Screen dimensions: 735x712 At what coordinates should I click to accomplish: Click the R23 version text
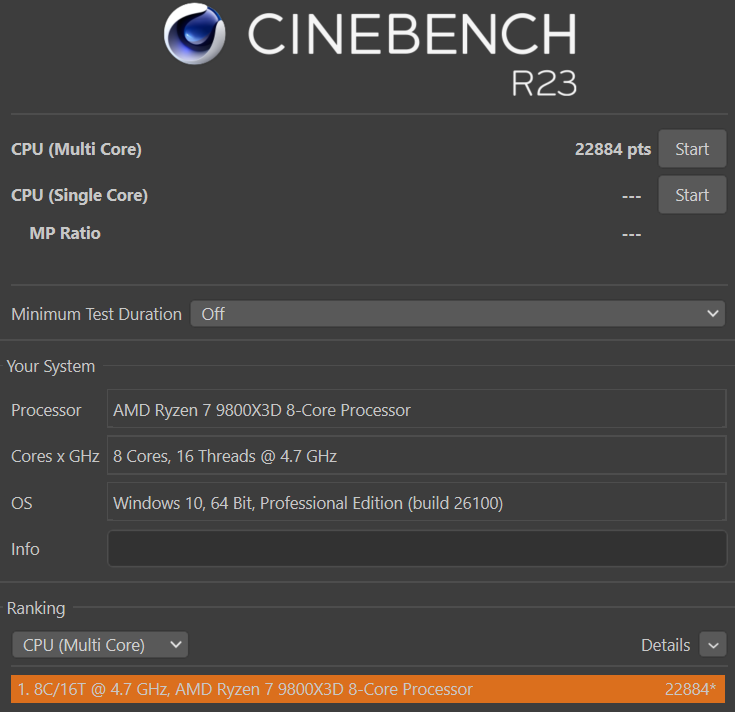pos(544,83)
